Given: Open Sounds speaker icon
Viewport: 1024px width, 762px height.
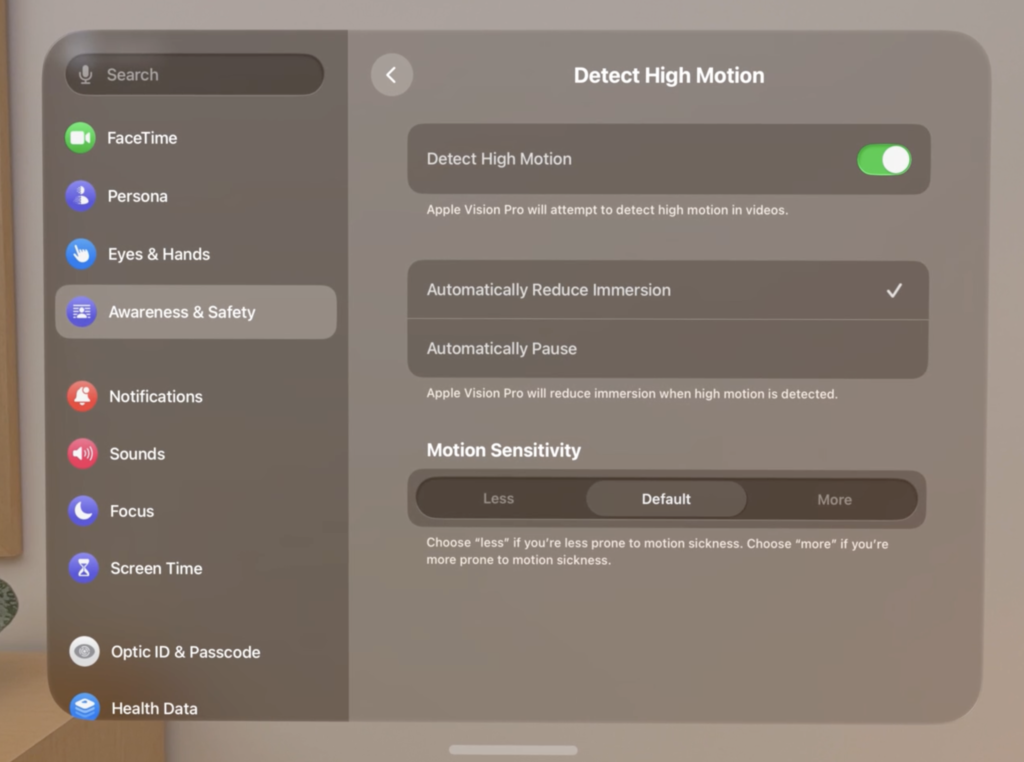Looking at the screenshot, I should coord(82,454).
